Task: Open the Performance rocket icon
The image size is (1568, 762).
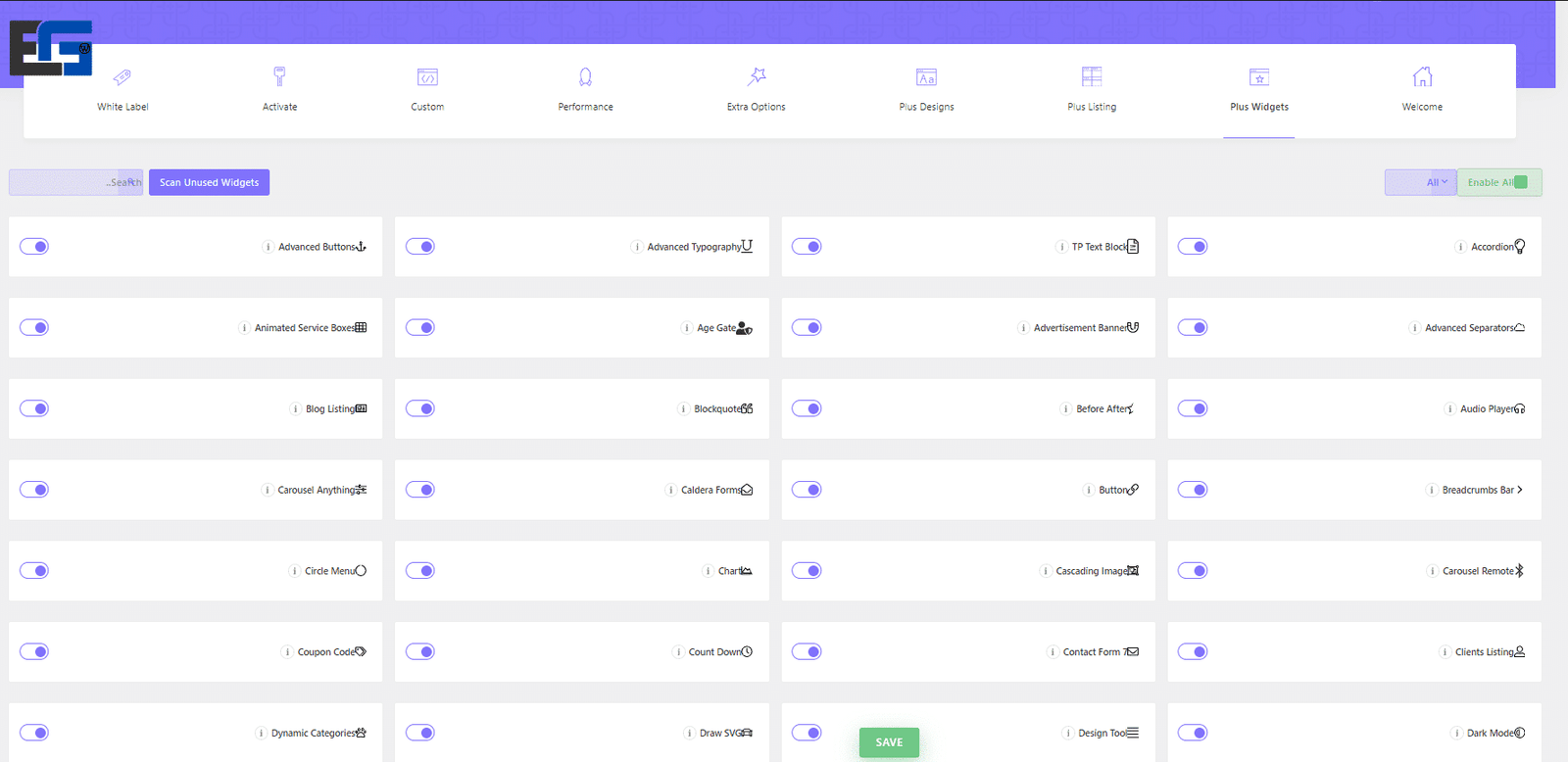Action: (x=585, y=77)
